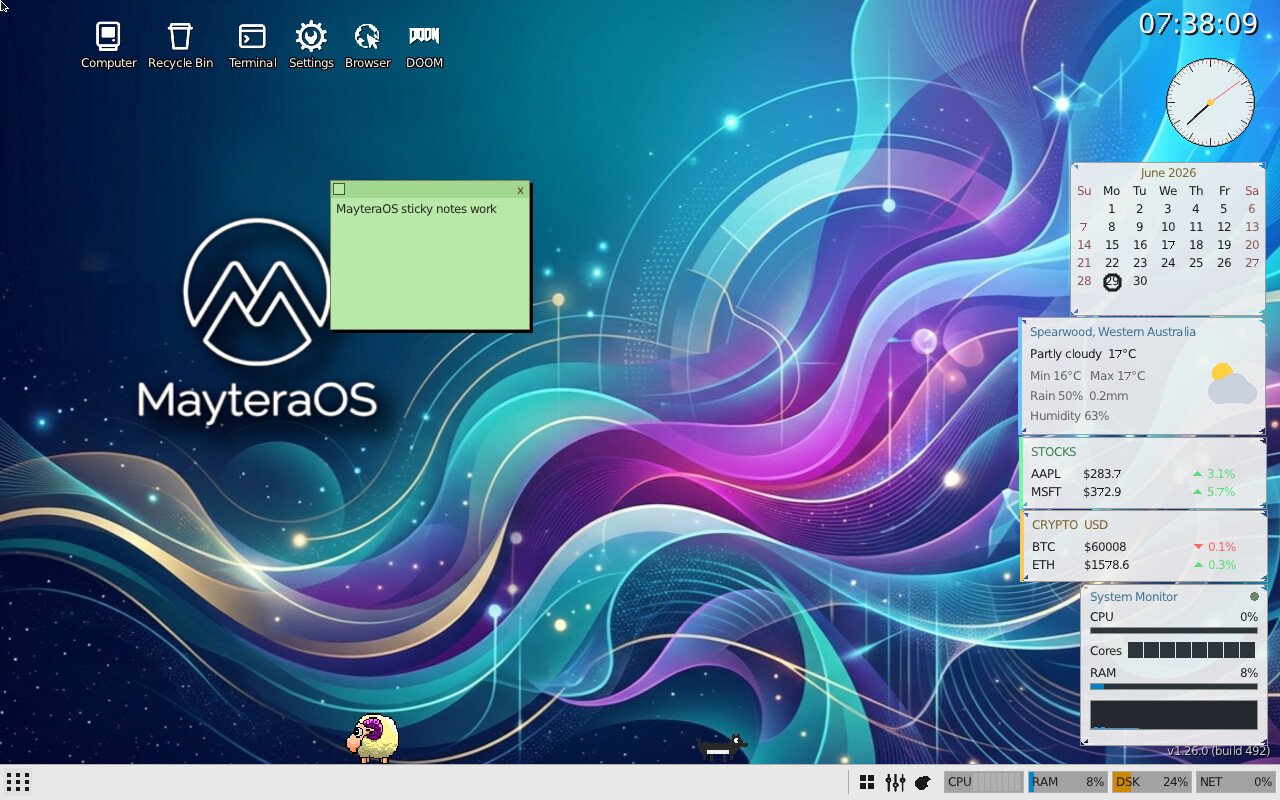Start the DOOM game icon
Image resolution: width=1280 pixels, height=800 pixels.
(x=424, y=45)
